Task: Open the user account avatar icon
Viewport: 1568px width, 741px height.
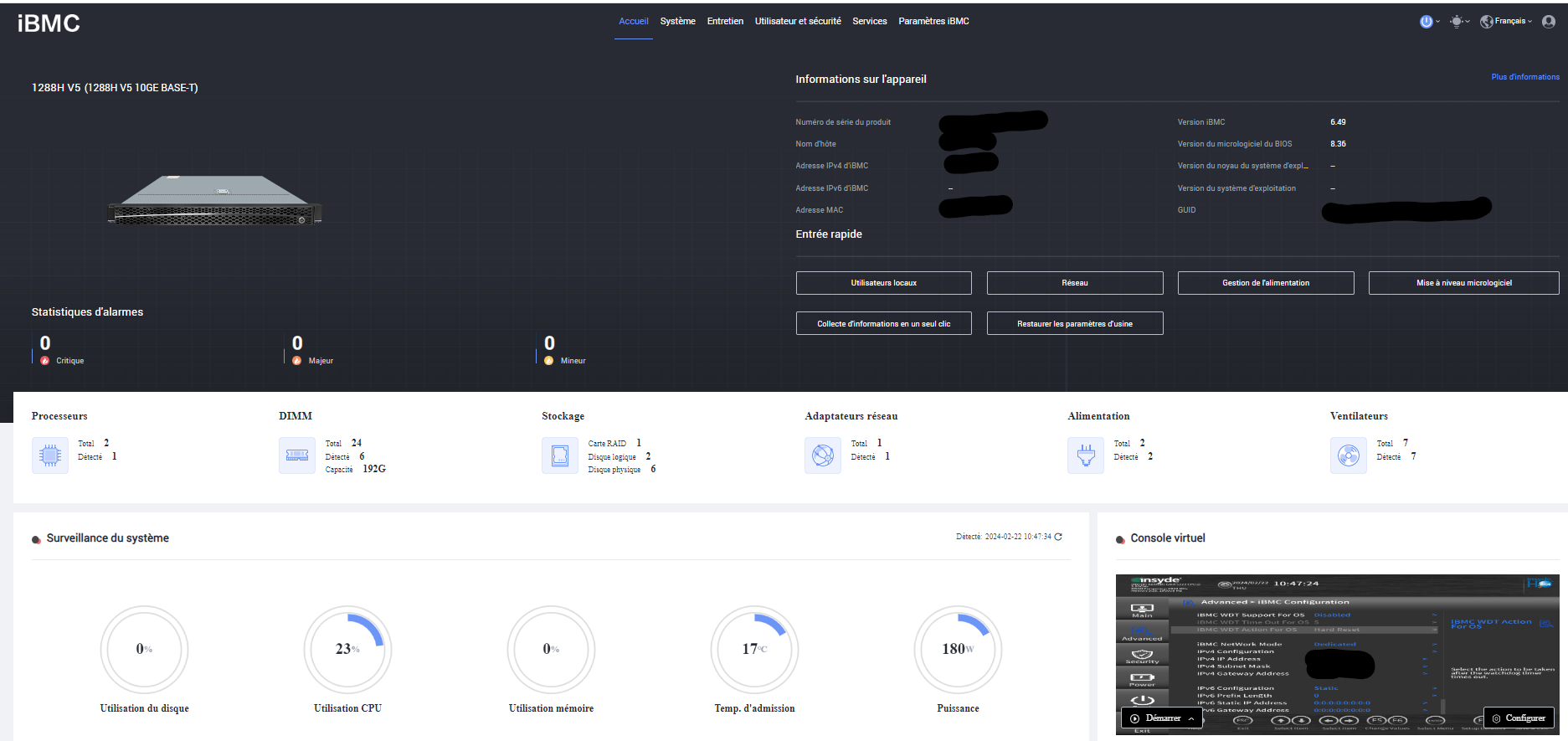Action: [x=1548, y=22]
